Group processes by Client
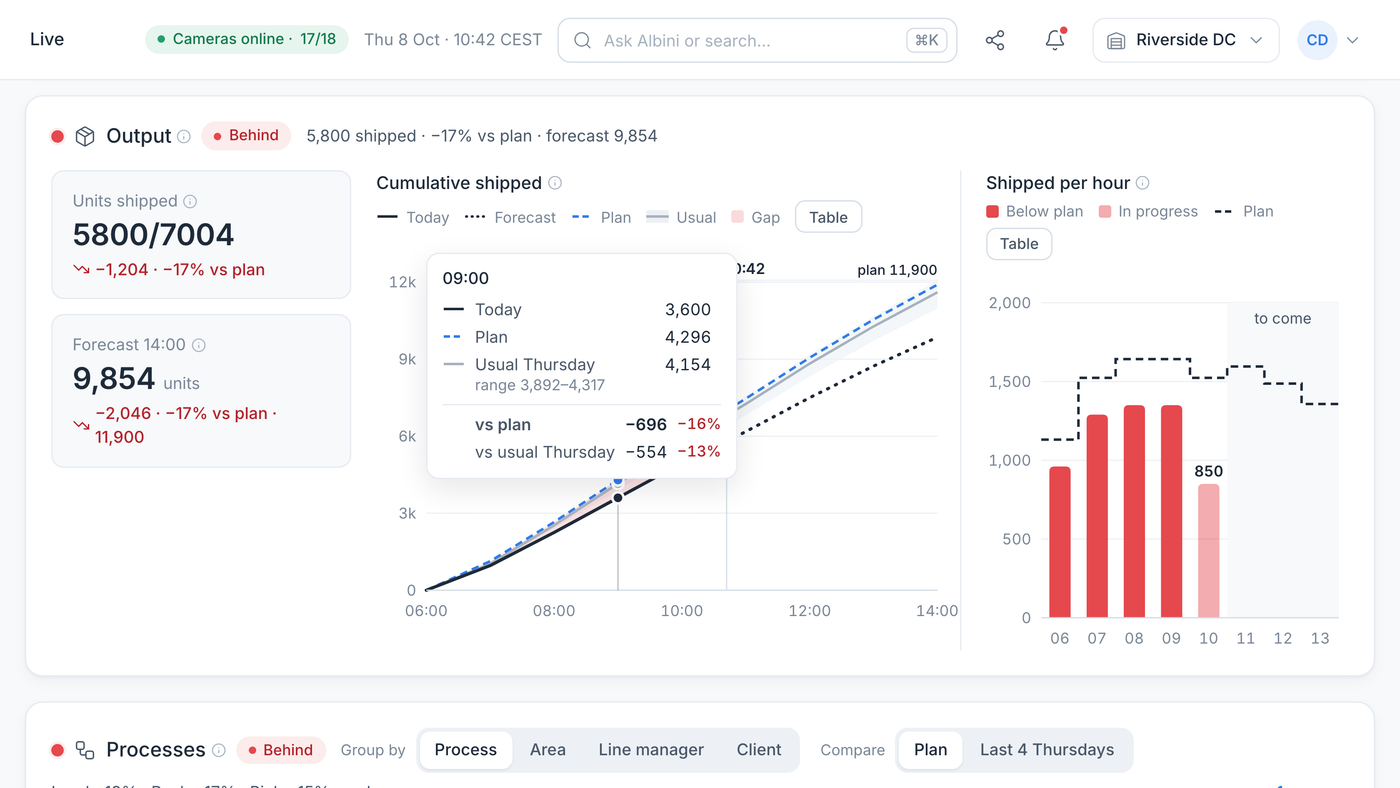Screen dimensions: 1400x788 click(x=759, y=750)
